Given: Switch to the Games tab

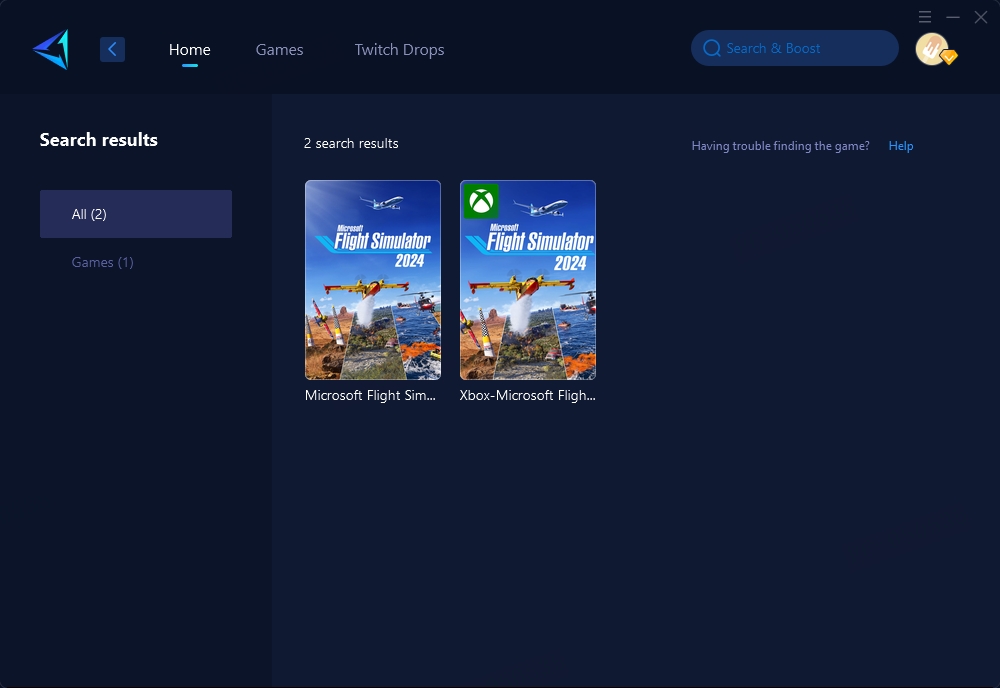Looking at the screenshot, I should pyautogui.click(x=279, y=50).
